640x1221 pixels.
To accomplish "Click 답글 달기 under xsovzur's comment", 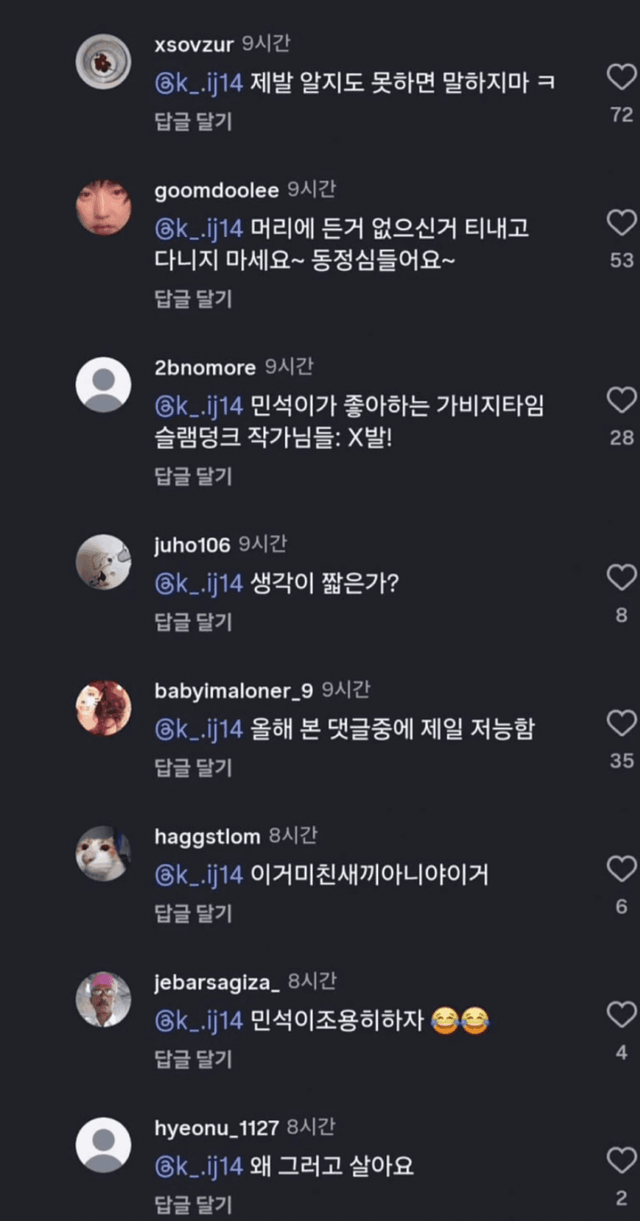I will (x=193, y=122).
